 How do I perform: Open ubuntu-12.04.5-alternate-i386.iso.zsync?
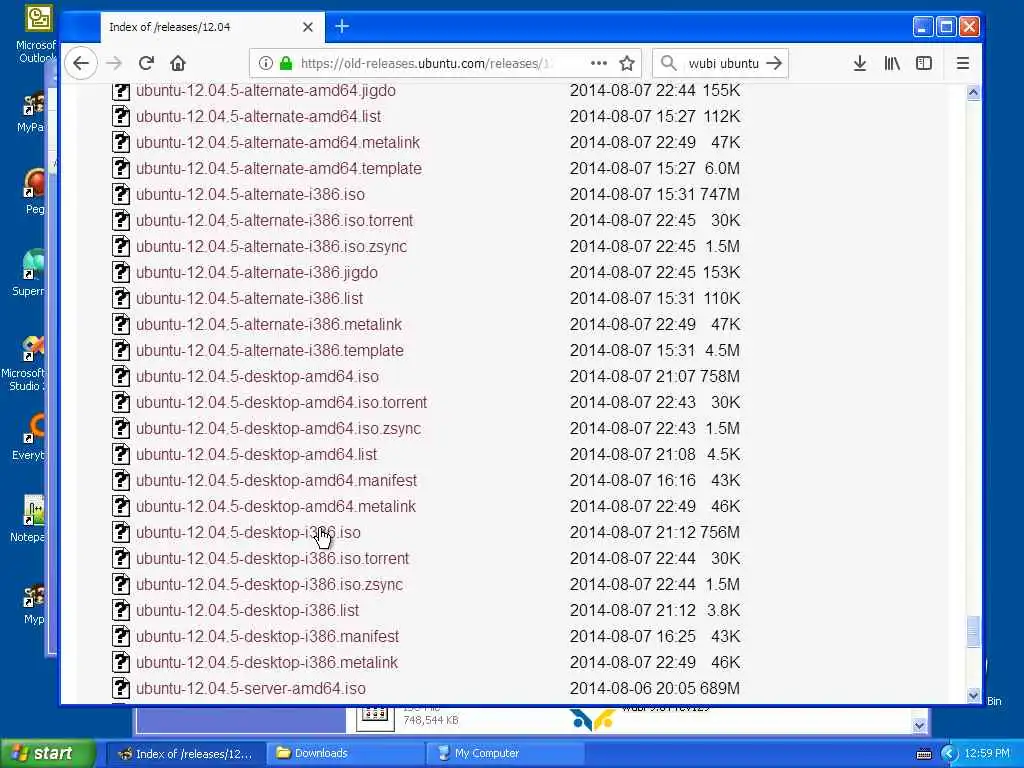[271, 247]
